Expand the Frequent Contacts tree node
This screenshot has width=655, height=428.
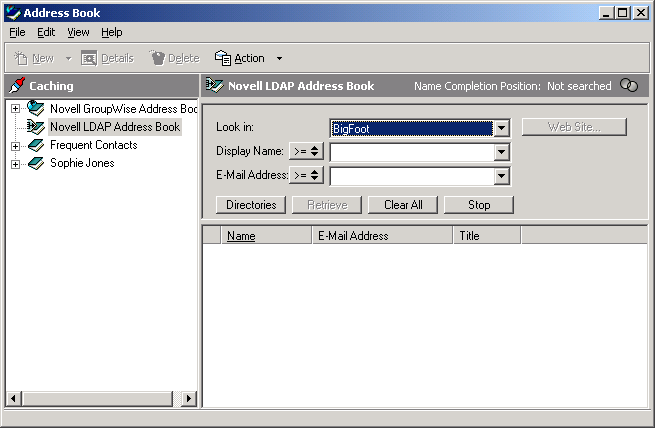click(15, 146)
